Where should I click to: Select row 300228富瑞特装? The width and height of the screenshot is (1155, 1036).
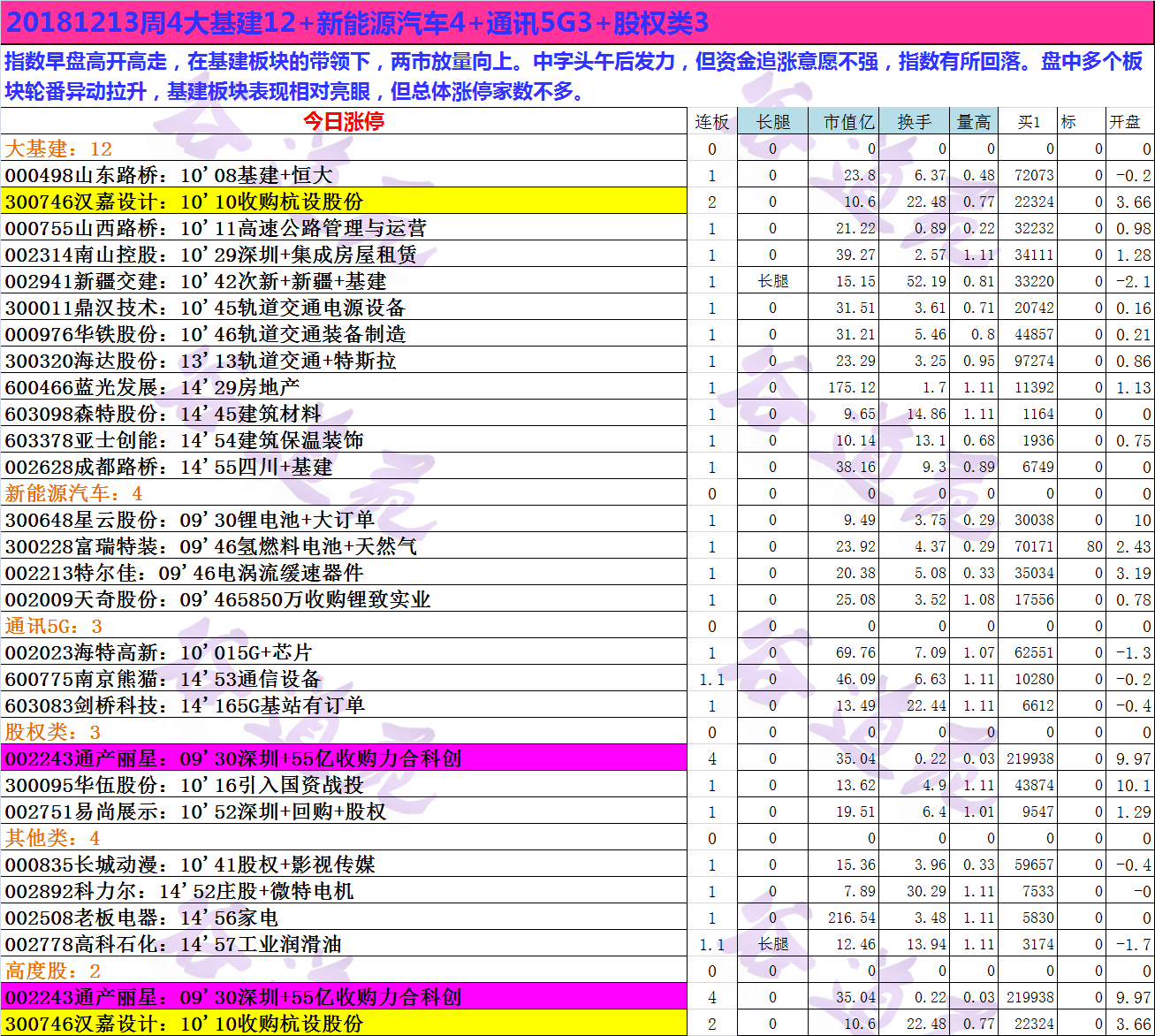pos(344,545)
